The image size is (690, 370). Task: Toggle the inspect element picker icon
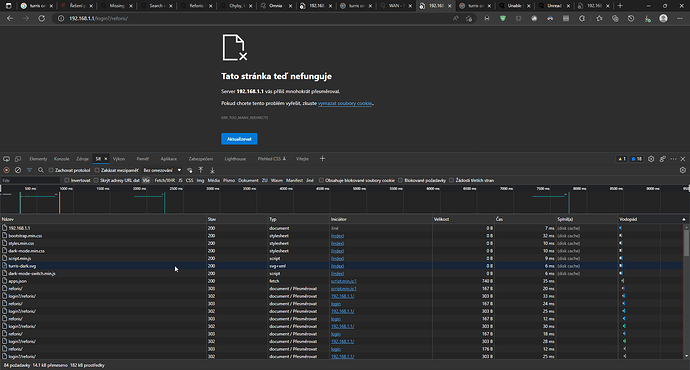[x=7, y=159]
